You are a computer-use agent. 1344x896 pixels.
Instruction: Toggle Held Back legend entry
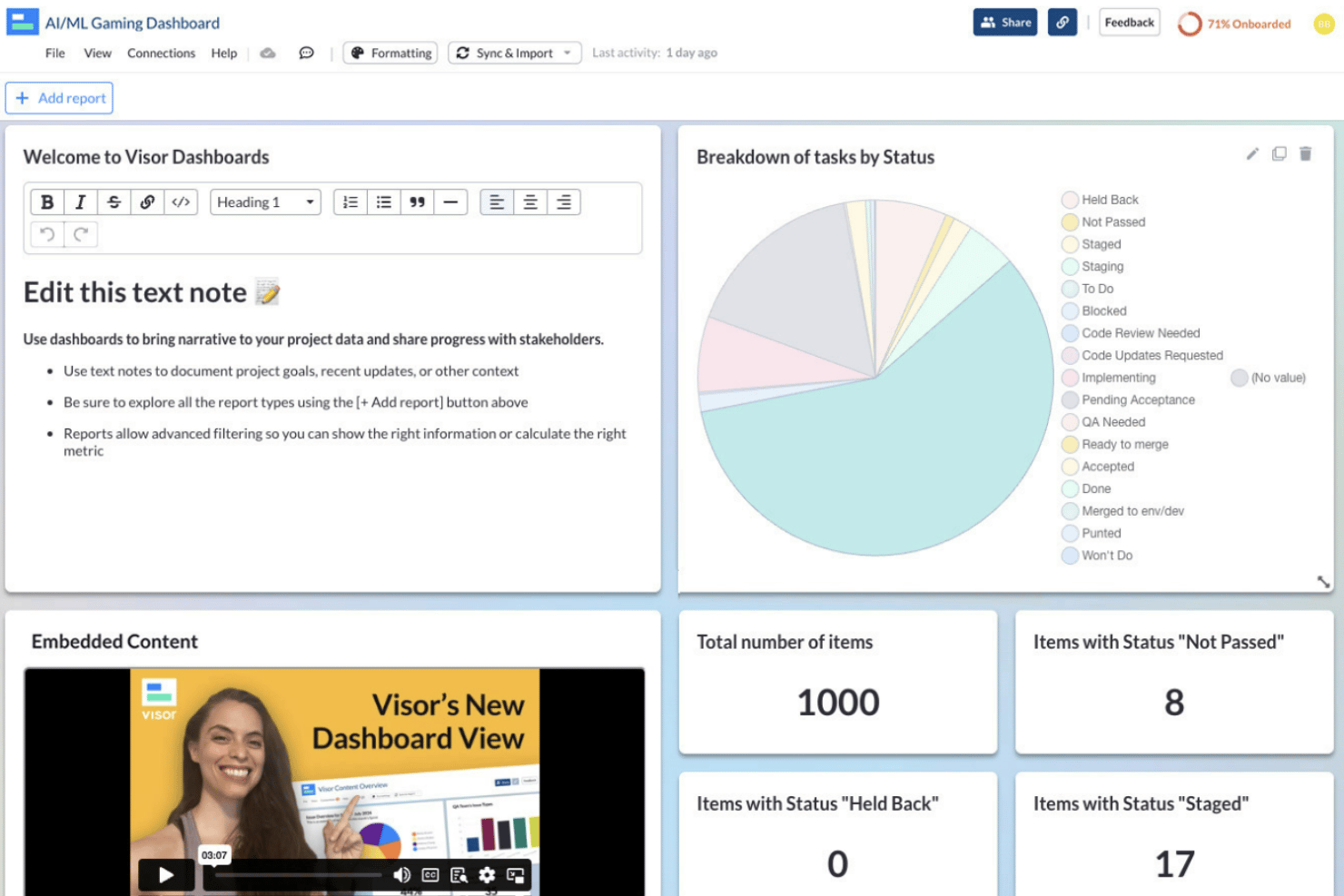(1100, 200)
